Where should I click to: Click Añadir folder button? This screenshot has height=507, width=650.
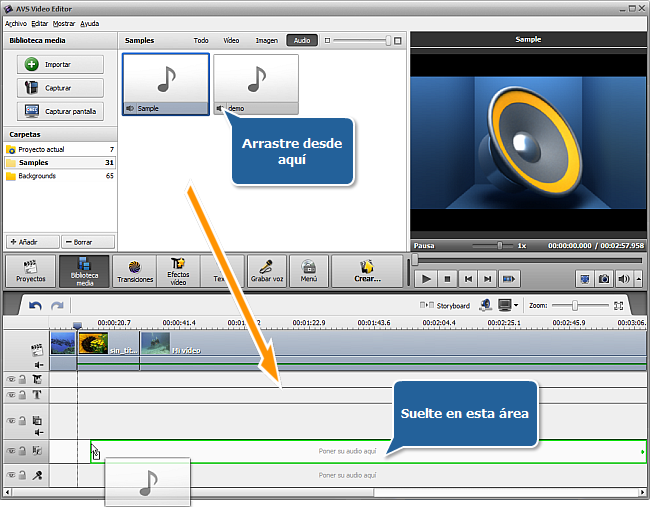[x=33, y=242]
